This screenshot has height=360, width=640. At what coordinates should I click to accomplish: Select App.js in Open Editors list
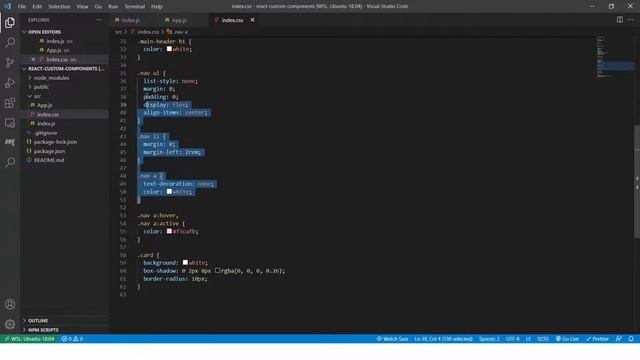point(53,50)
